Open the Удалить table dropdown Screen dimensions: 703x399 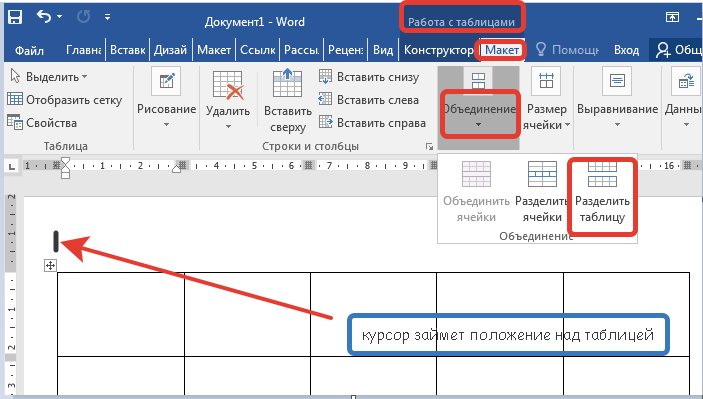(x=228, y=100)
